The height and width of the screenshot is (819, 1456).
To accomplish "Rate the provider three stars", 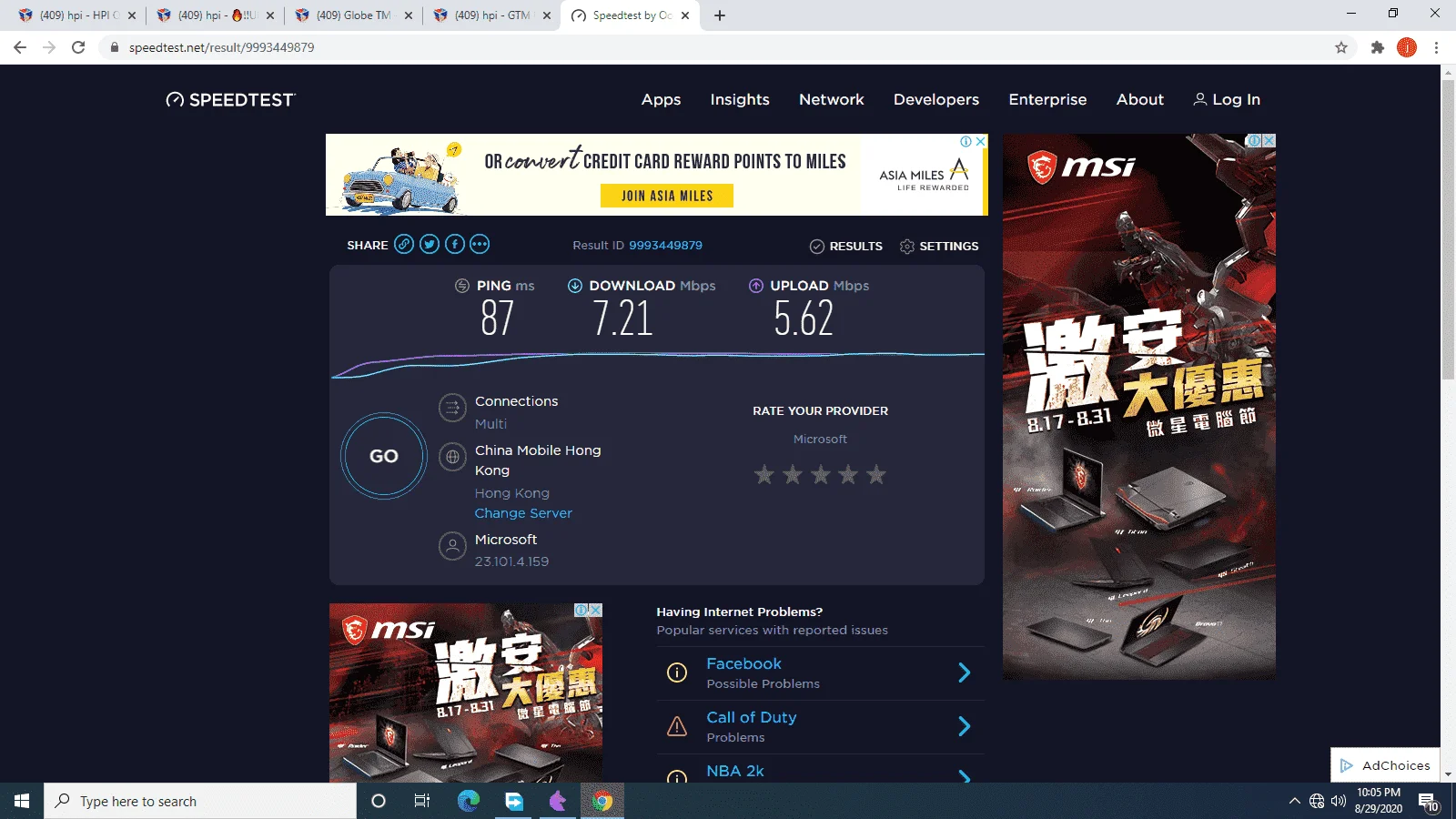I will (821, 474).
